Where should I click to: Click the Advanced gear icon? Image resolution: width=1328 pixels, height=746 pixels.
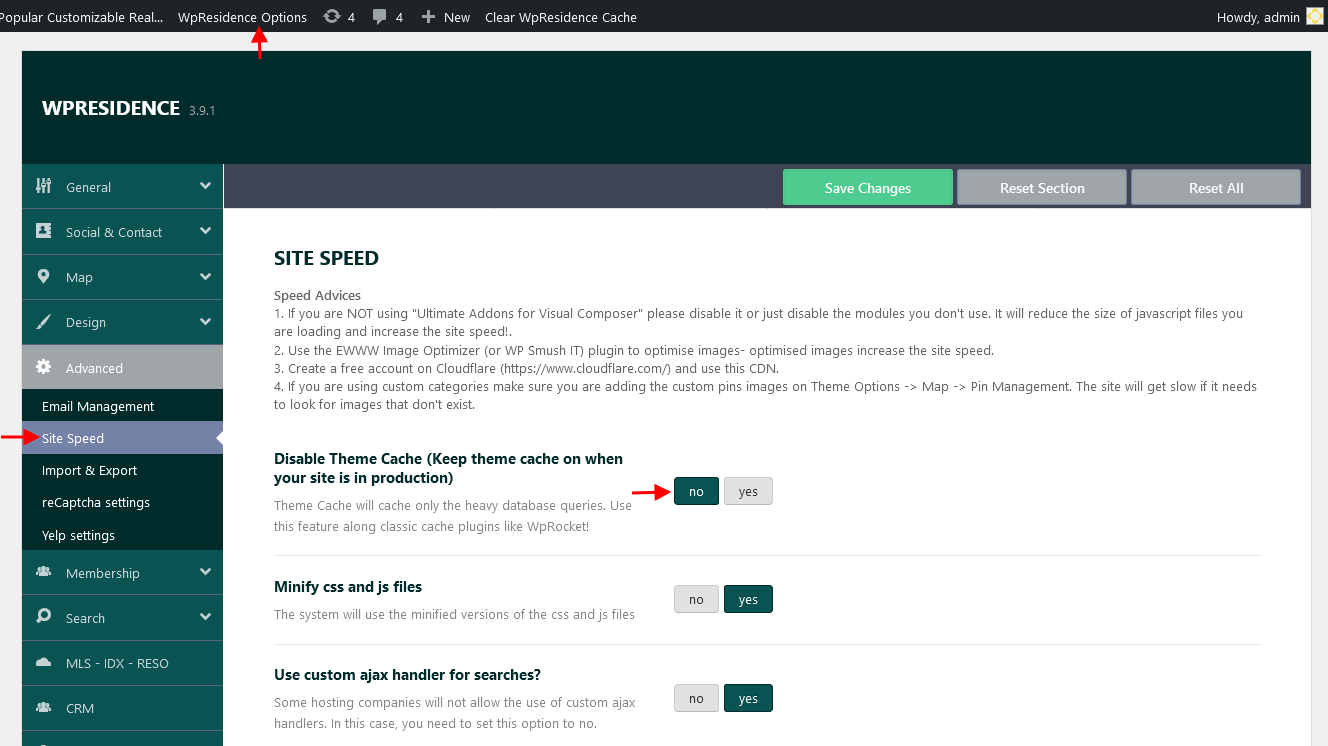(x=43, y=367)
